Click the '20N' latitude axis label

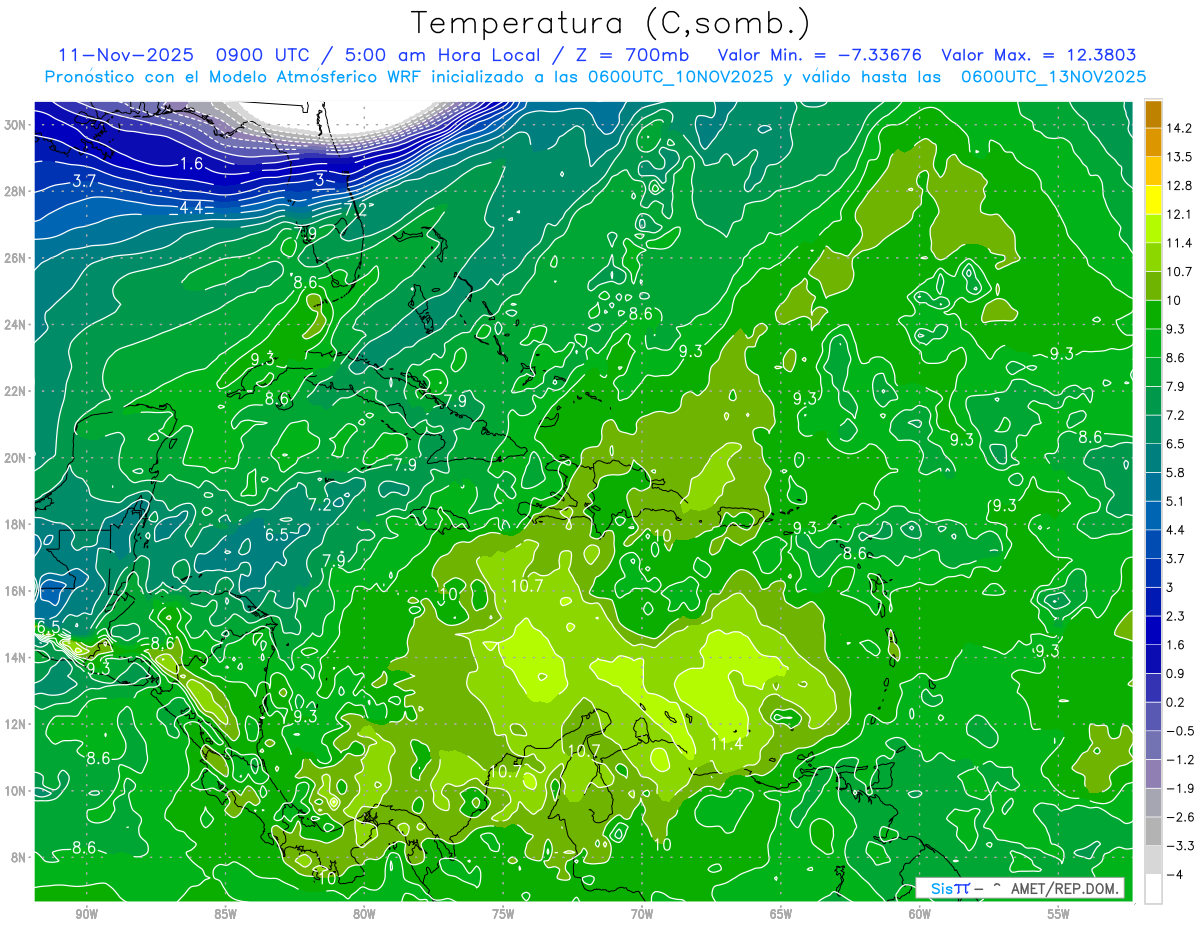pos(17,457)
